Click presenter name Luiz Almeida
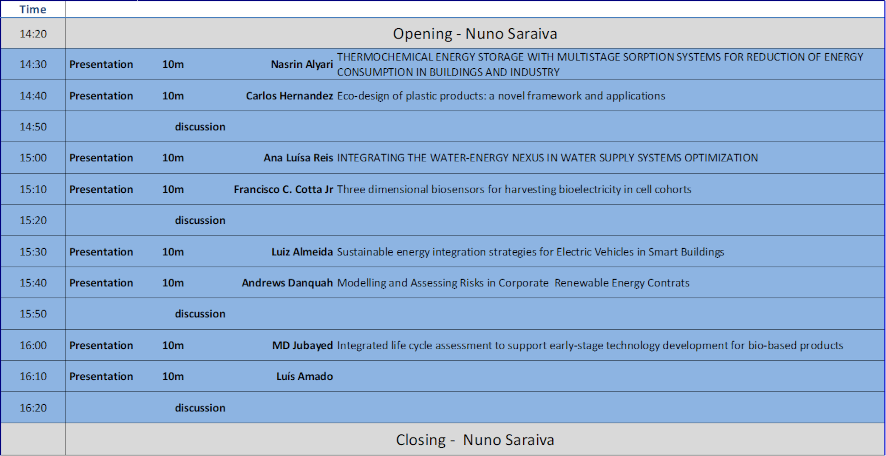The image size is (886, 456). [302, 252]
